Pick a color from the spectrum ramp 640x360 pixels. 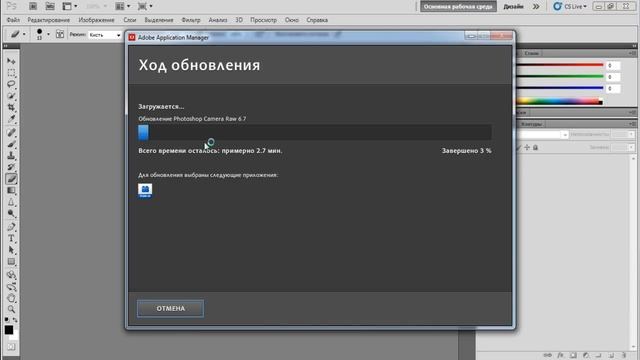pyautogui.click(x=559, y=101)
